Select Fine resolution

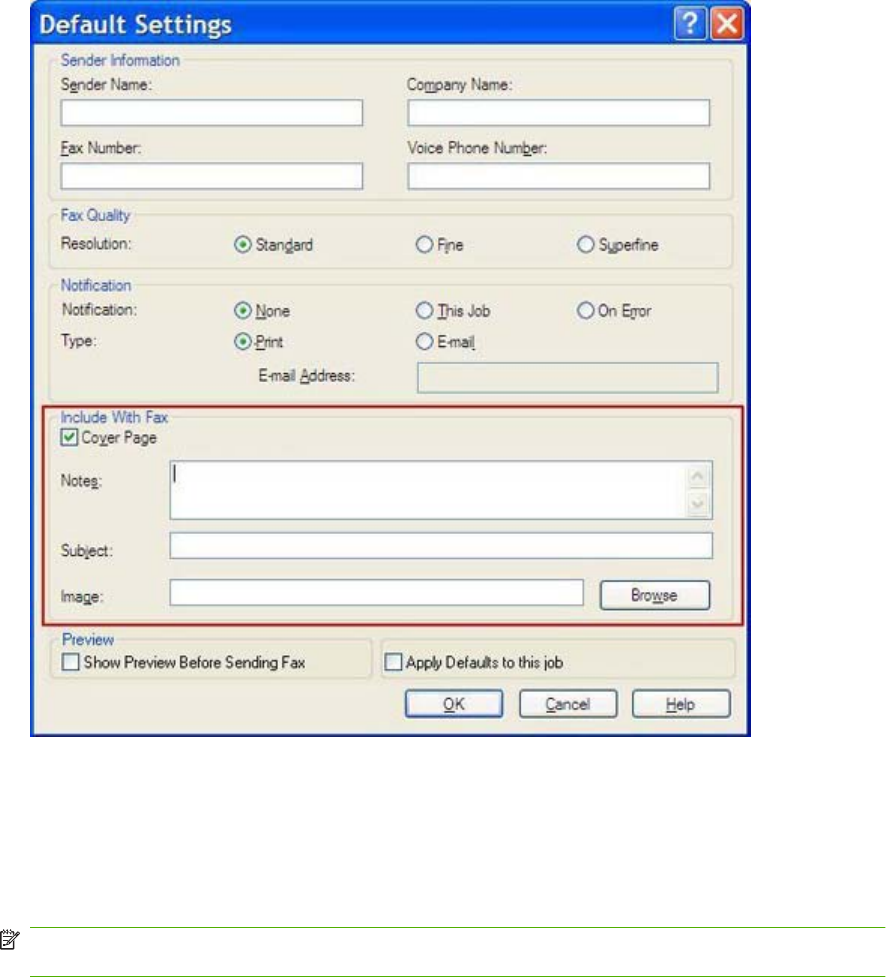[x=424, y=245]
